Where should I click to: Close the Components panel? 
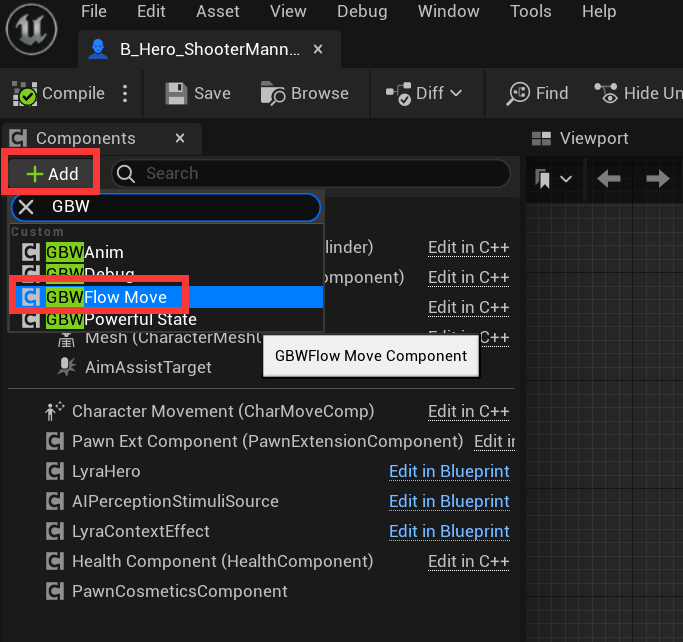(180, 139)
